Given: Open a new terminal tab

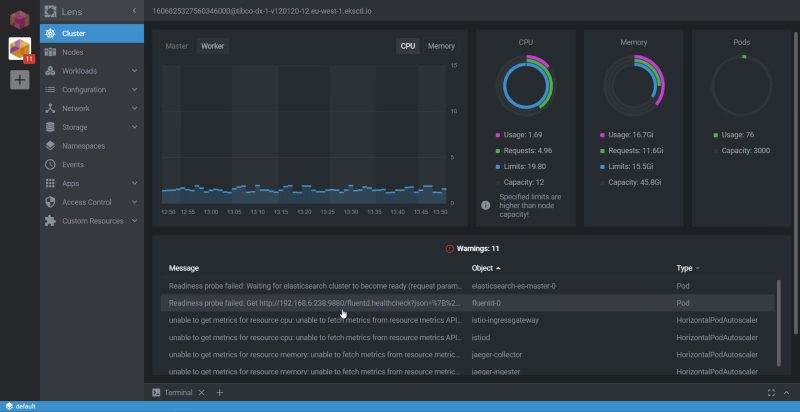Looking at the screenshot, I should 219,393.
